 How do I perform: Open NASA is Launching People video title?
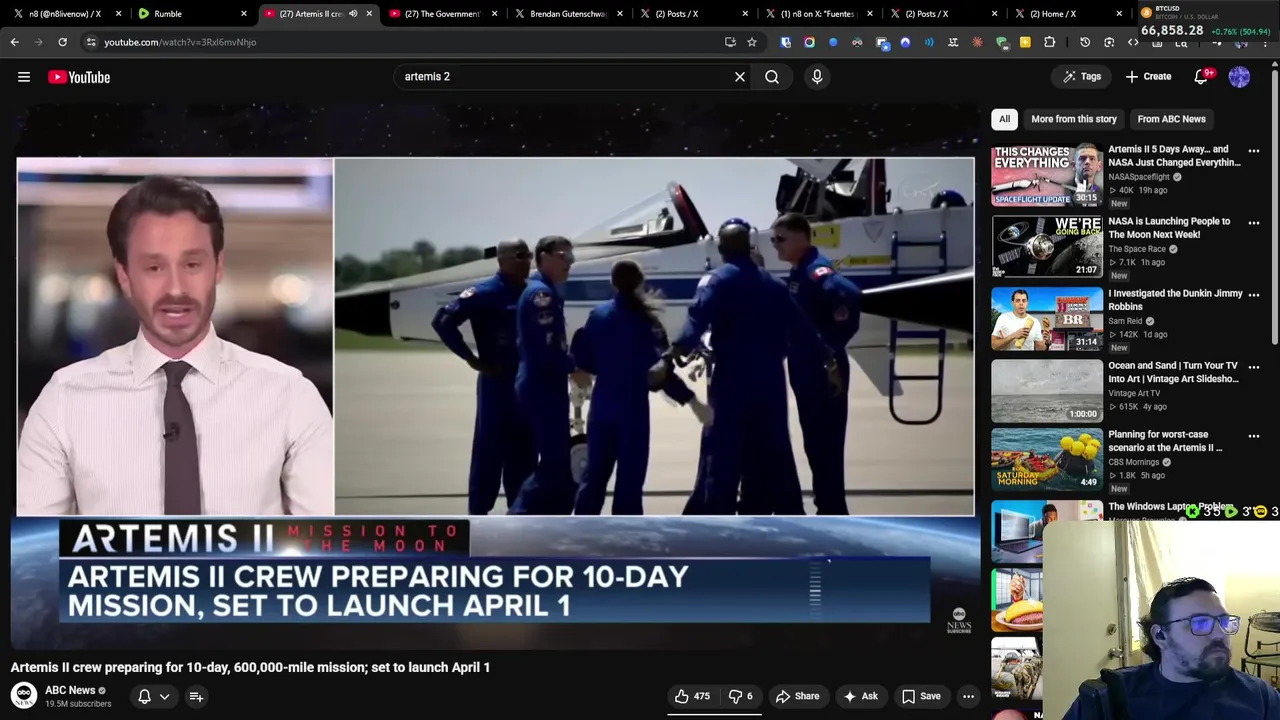pos(1169,228)
